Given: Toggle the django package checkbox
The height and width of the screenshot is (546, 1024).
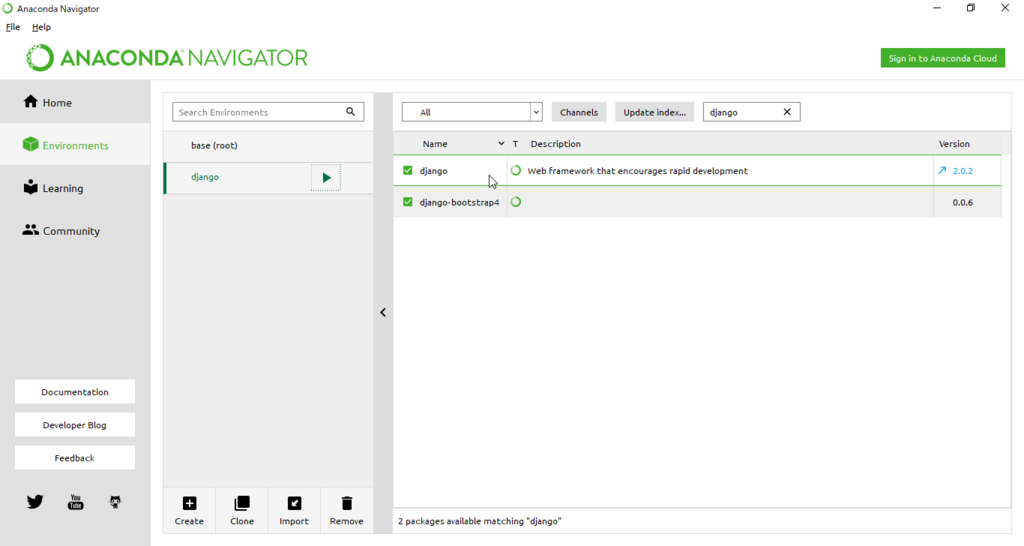Looking at the screenshot, I should click(x=408, y=170).
